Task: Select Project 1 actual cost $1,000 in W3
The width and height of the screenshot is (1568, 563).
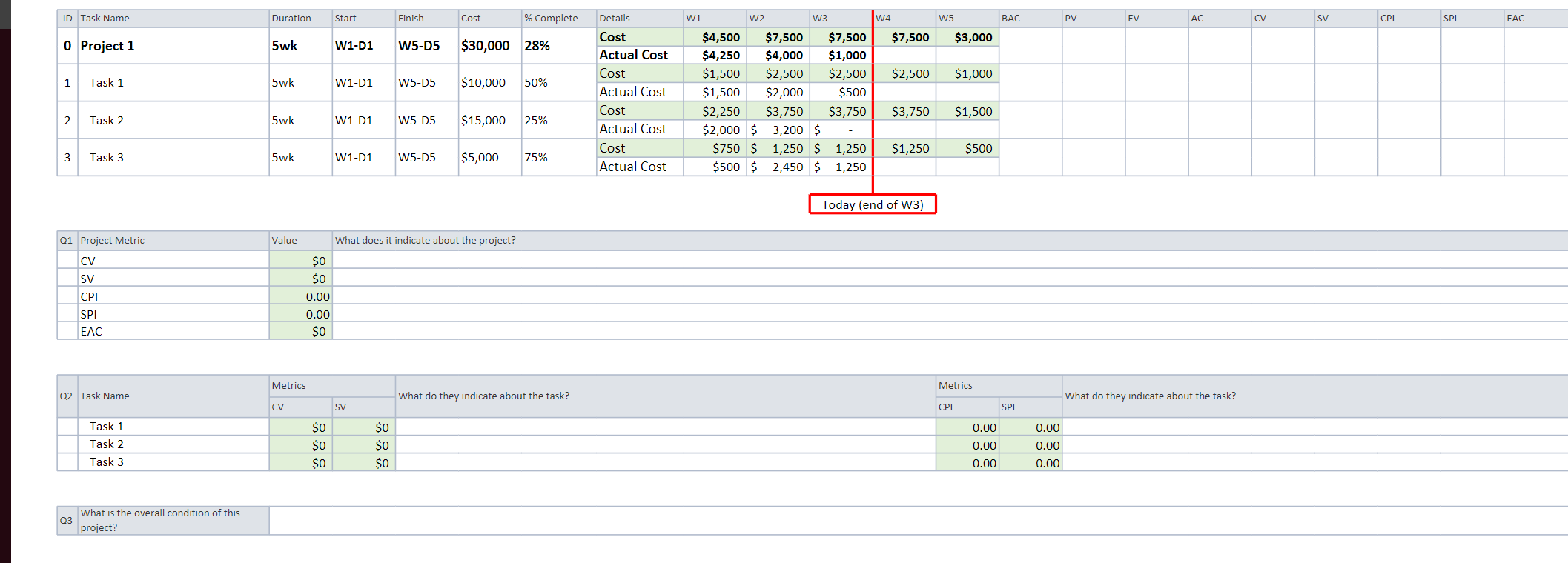Action: click(x=841, y=55)
